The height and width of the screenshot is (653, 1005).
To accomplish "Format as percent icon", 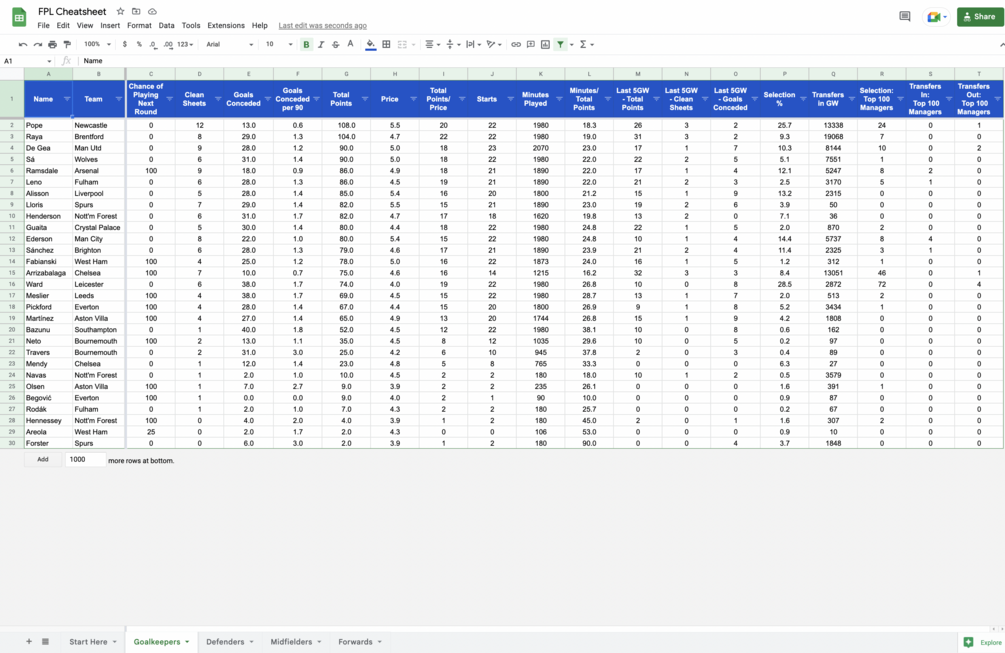I will pos(138,44).
